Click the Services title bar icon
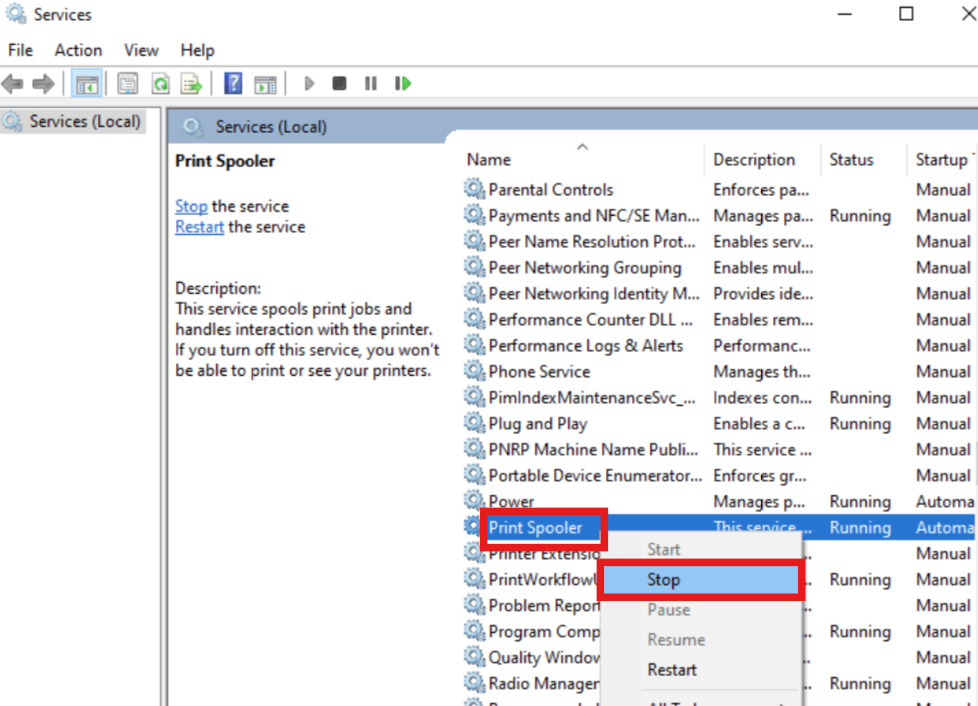The width and height of the screenshot is (978, 706). 16,14
